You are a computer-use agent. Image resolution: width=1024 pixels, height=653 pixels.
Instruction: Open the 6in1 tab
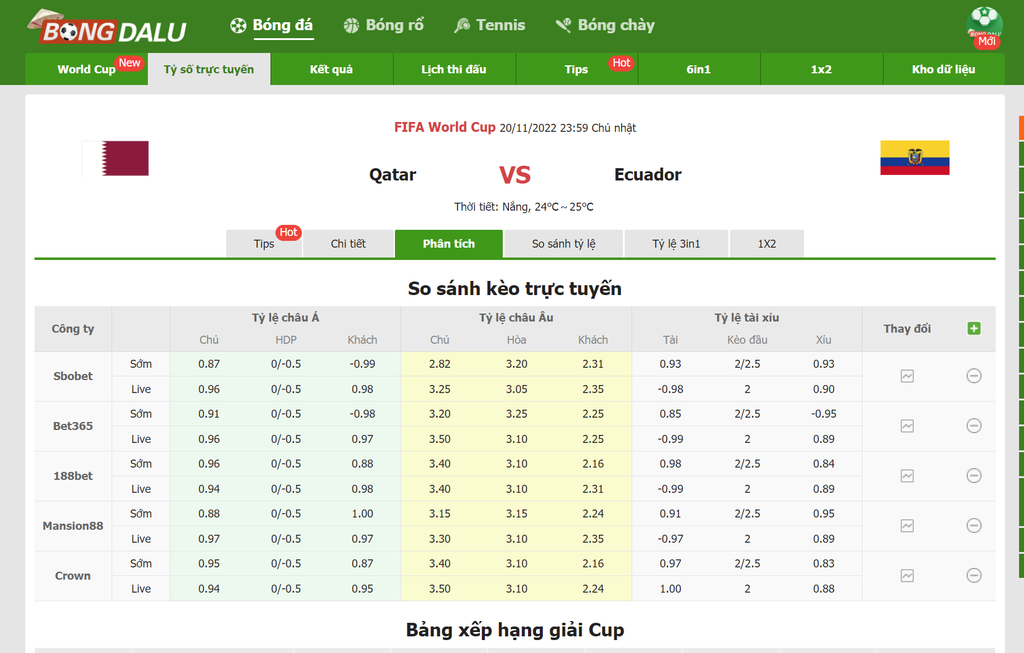[699, 69]
